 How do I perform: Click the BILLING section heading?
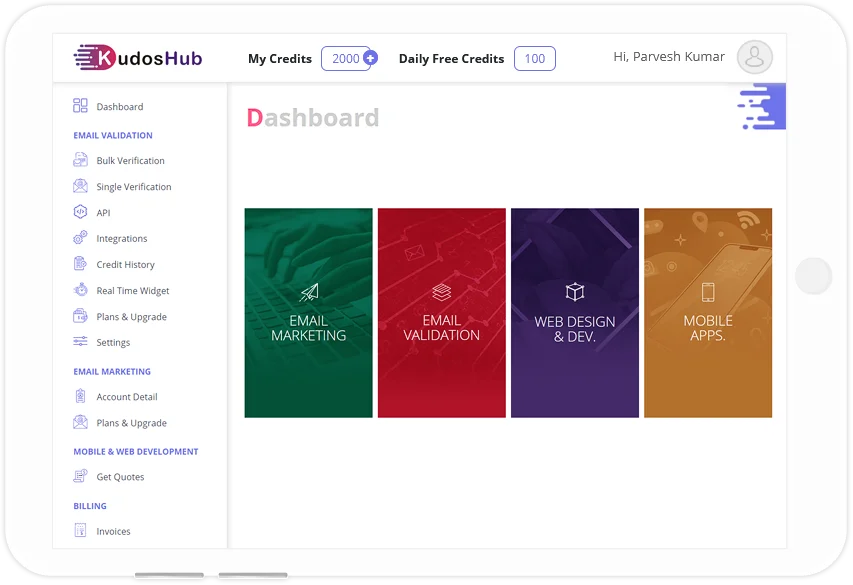click(90, 506)
